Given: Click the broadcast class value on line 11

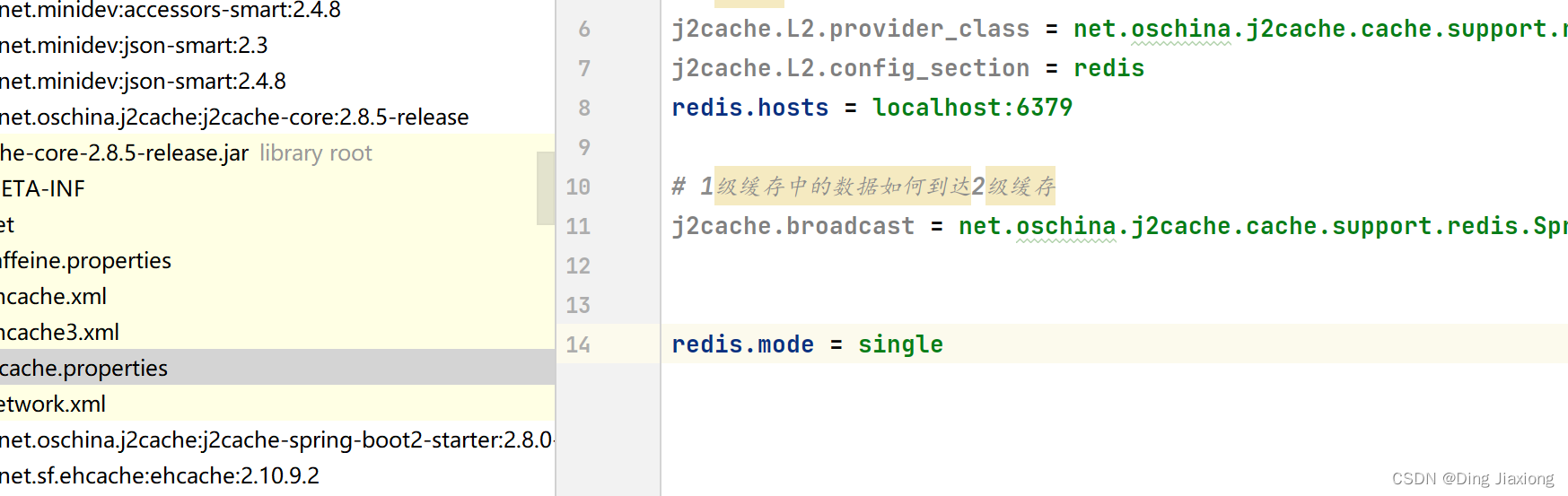Looking at the screenshot, I should tap(1263, 226).
